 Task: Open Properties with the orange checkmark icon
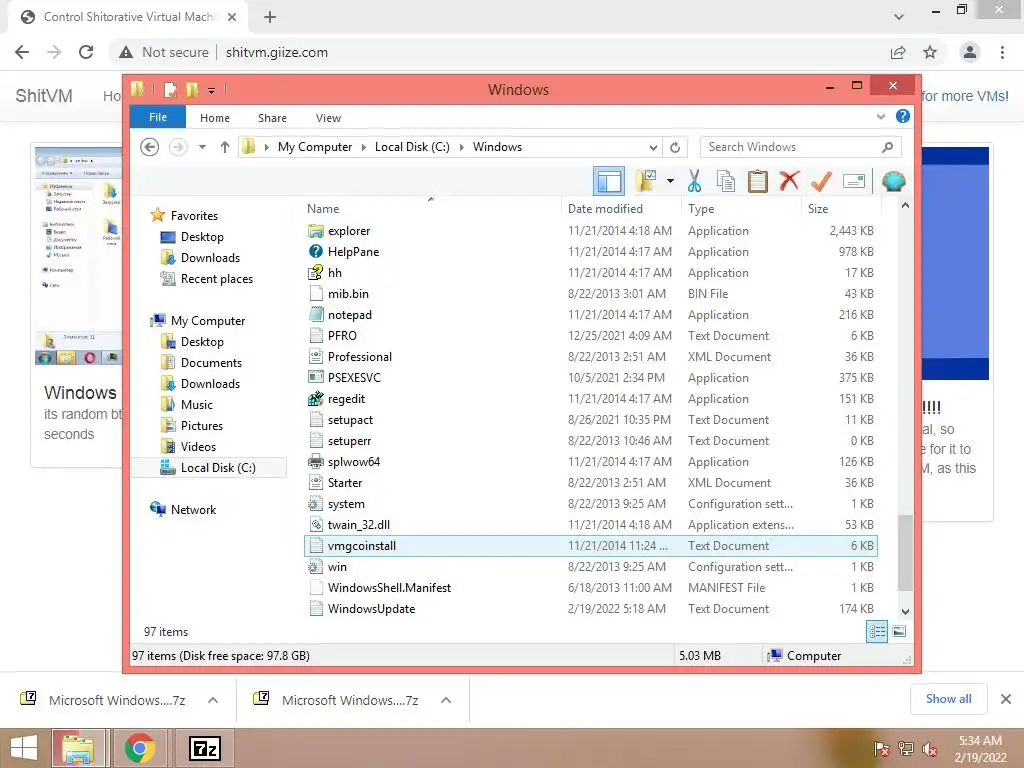tap(821, 181)
